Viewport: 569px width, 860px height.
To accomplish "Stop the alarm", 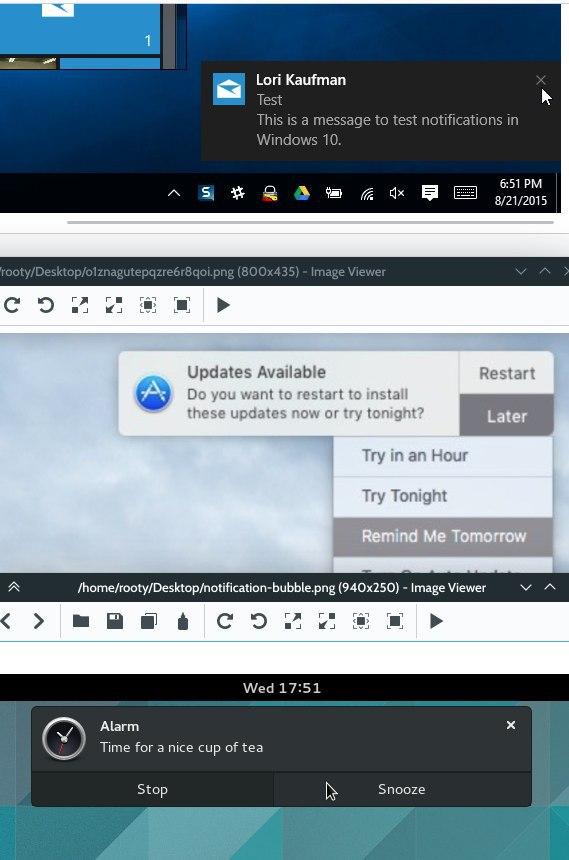I will [x=152, y=789].
